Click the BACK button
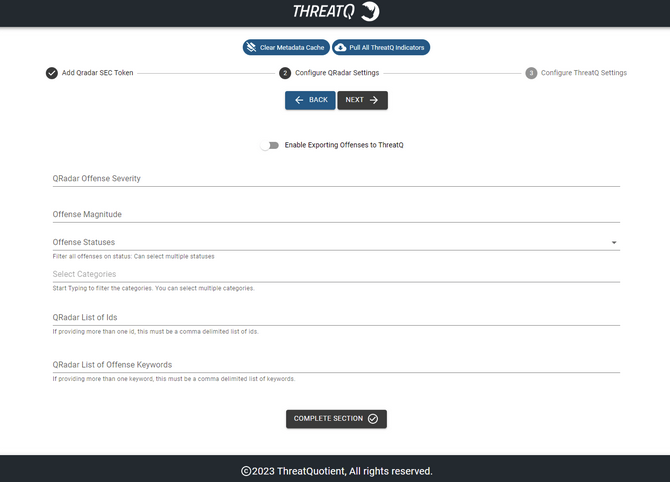 point(310,100)
